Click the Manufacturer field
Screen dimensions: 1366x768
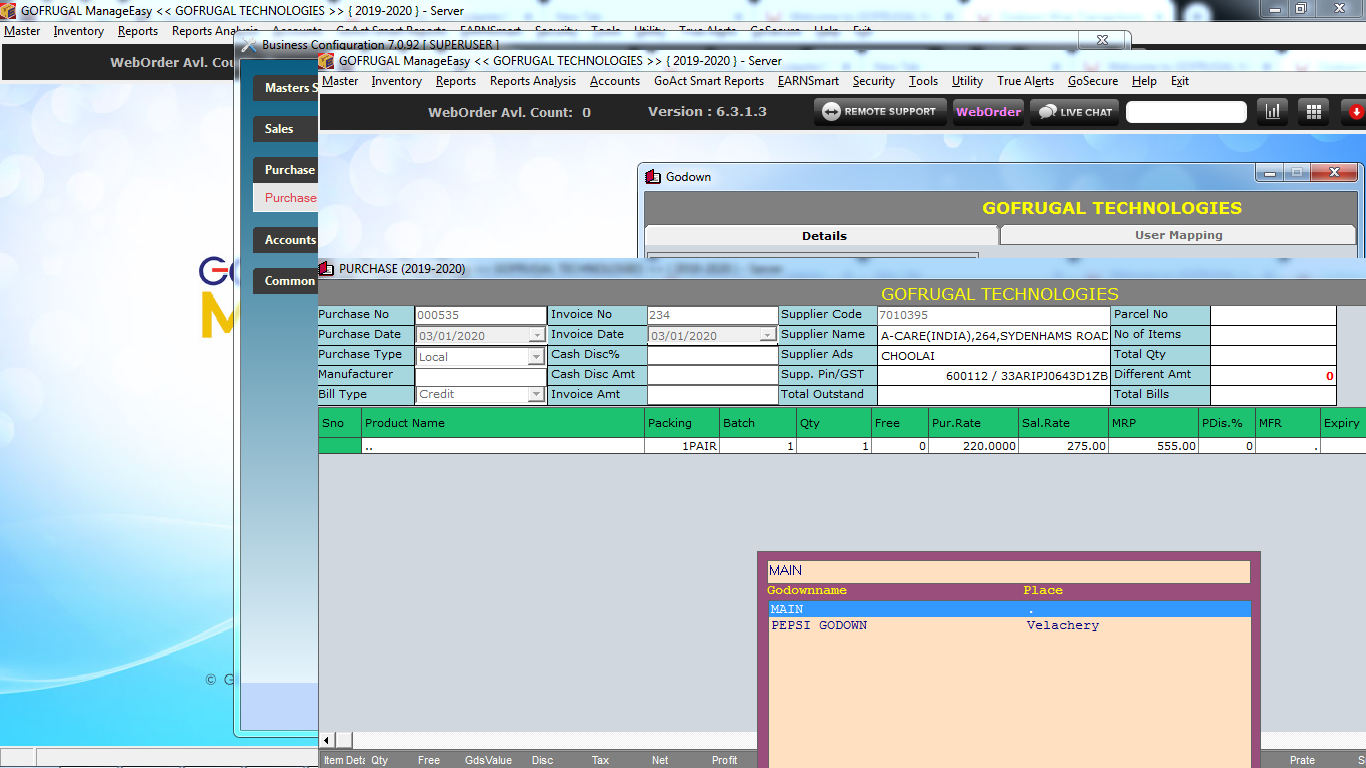pyautogui.click(x=481, y=375)
